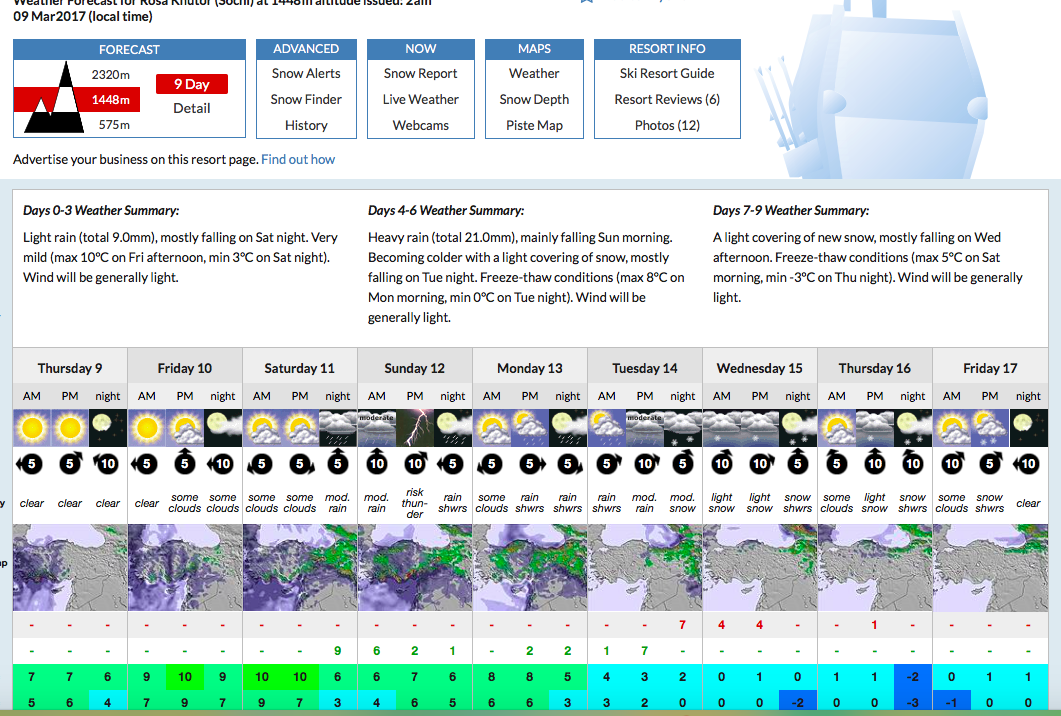Viewport: 1061px width, 716px height.
Task: Open the Piste Map
Action: coord(534,125)
